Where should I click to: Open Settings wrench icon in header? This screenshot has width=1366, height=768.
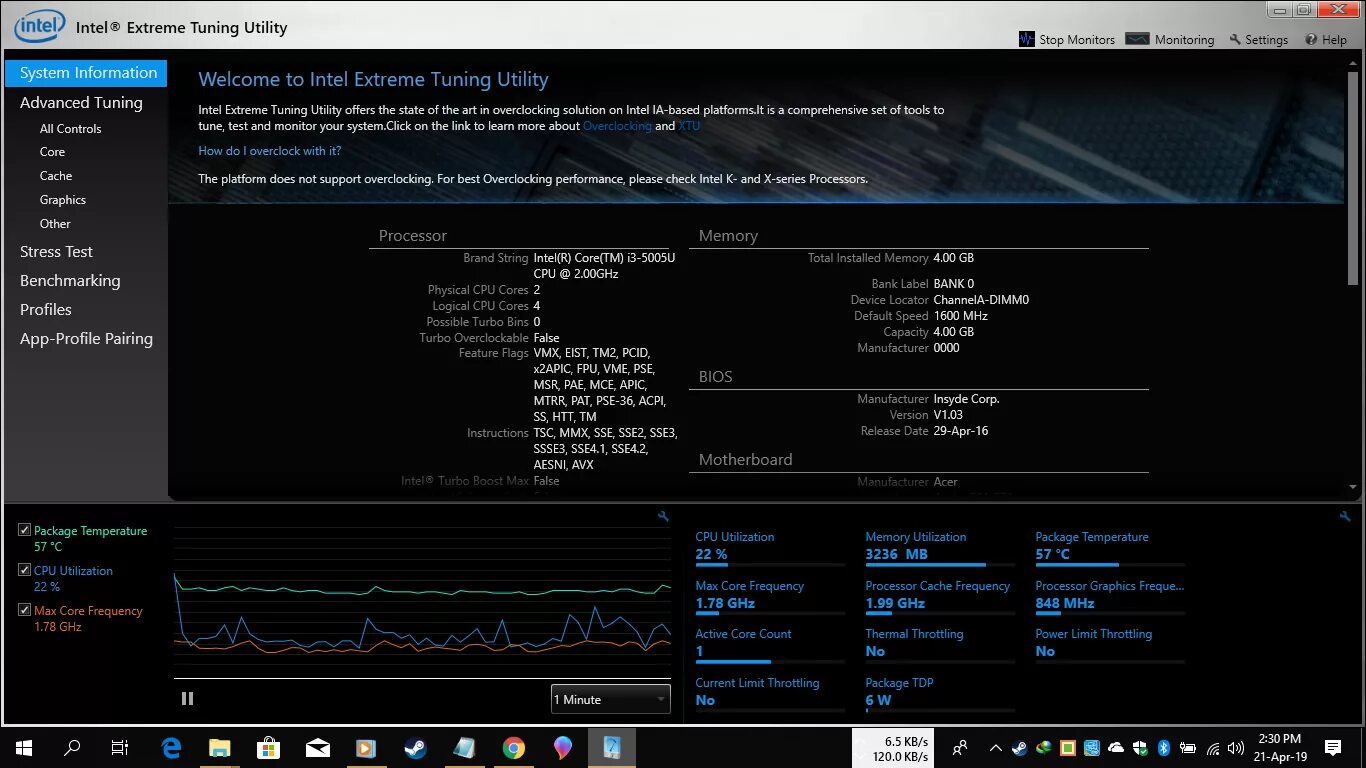pyautogui.click(x=1235, y=39)
